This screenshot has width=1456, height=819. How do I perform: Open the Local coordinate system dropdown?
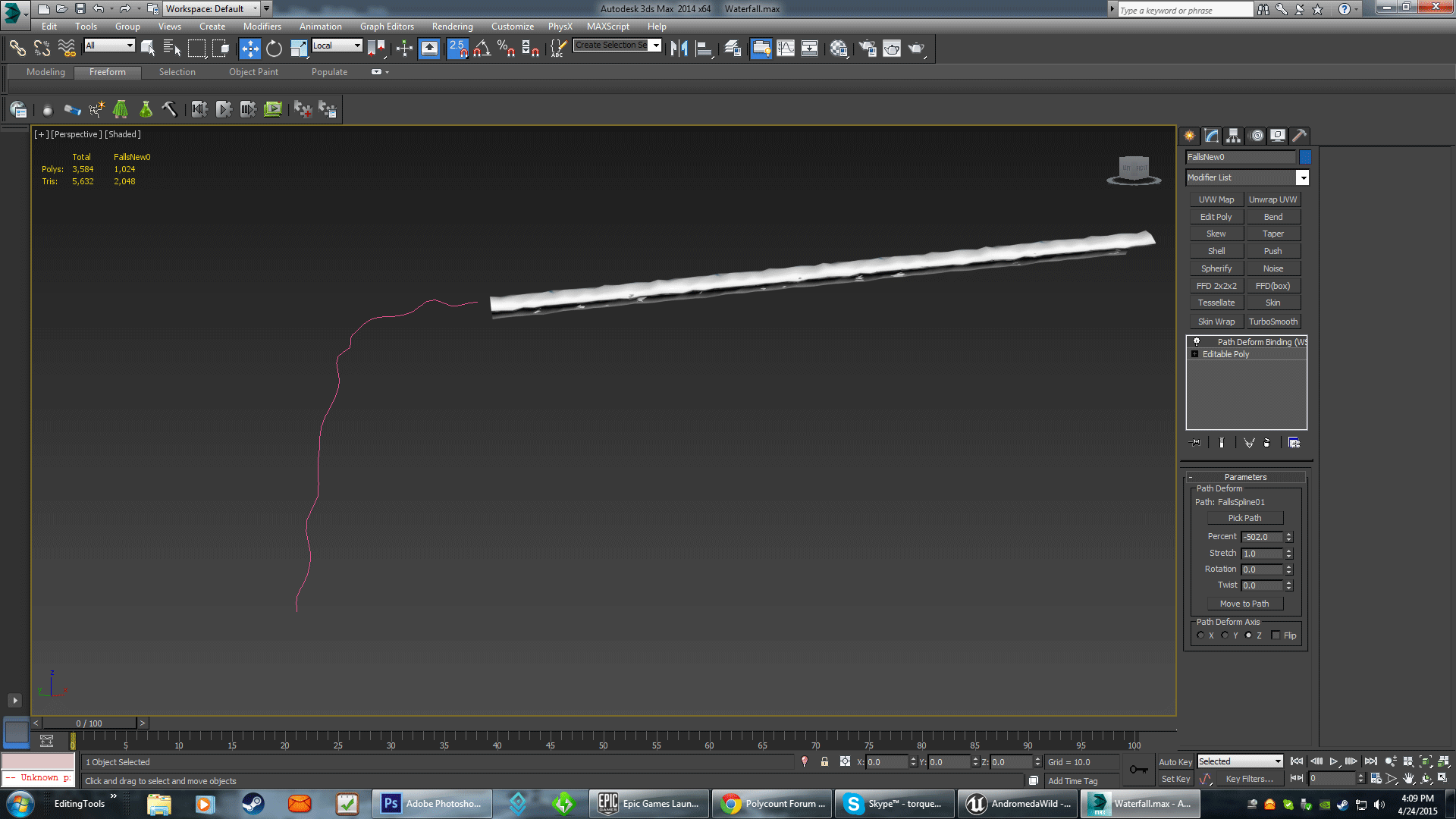click(x=337, y=45)
